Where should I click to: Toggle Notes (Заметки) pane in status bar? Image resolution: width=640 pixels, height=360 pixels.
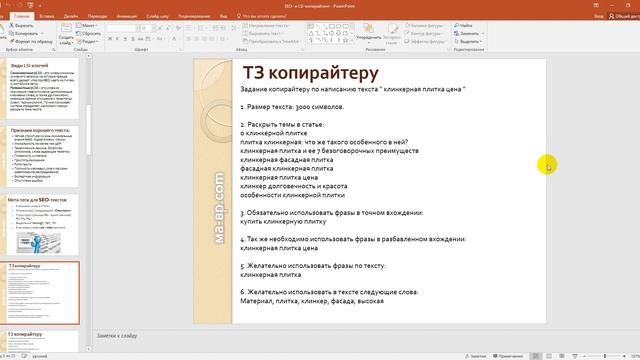pos(476,356)
